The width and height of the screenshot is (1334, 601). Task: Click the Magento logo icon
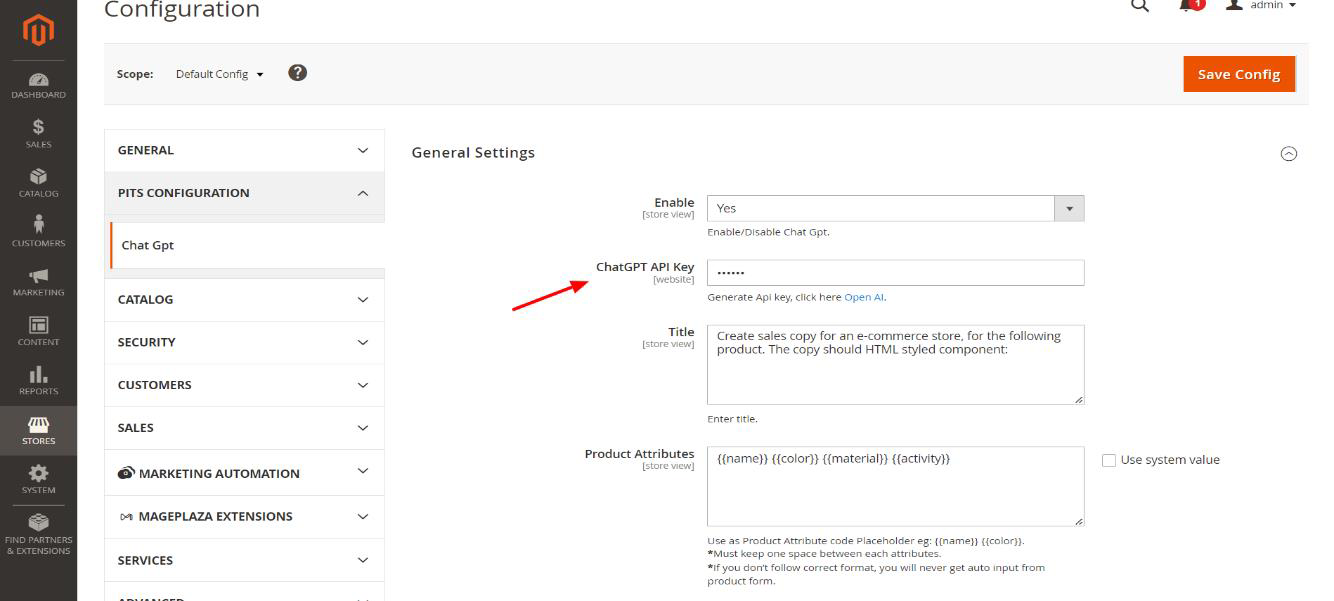pos(38,31)
